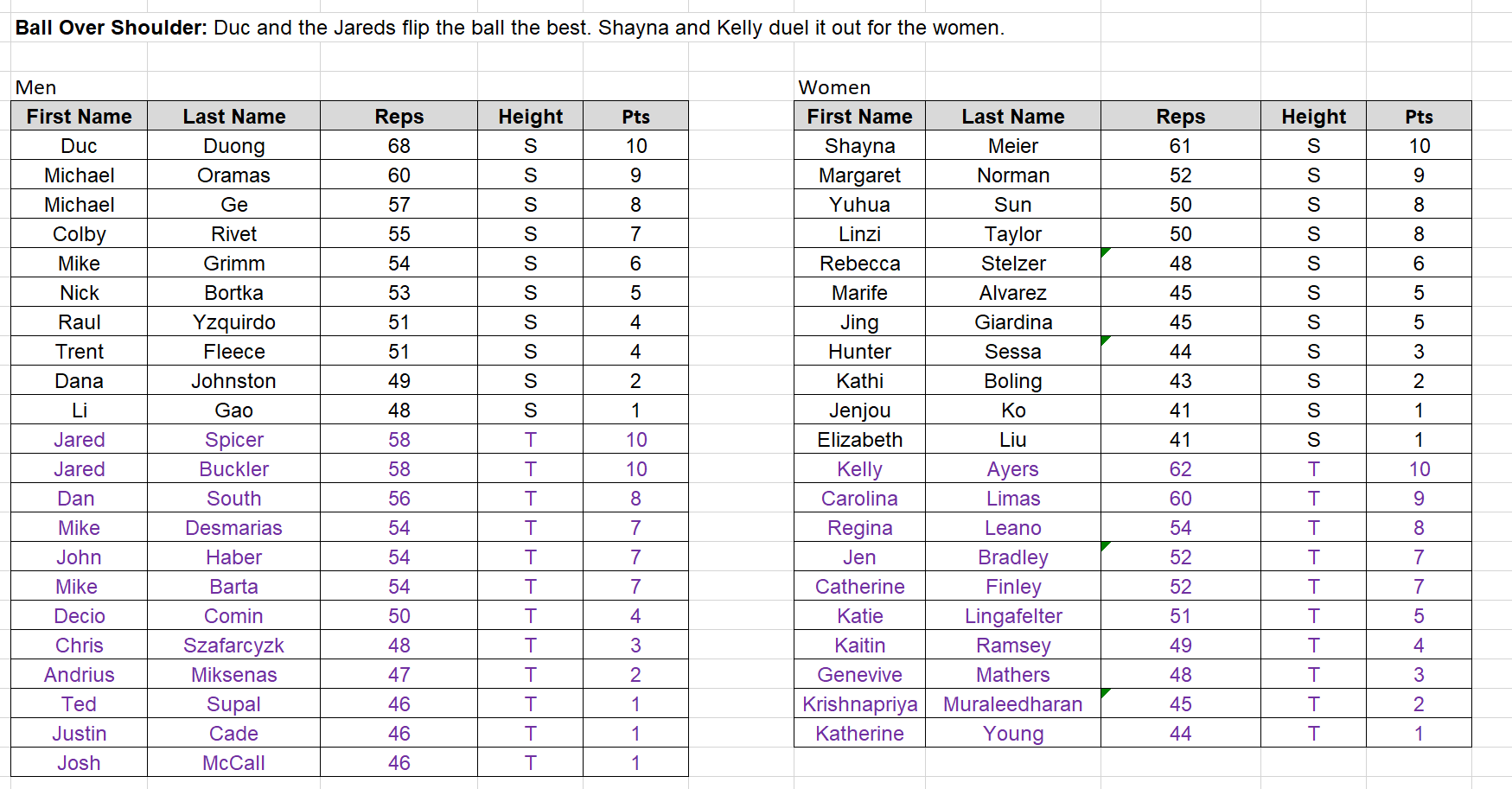1512x789 pixels.
Task: Select the cell containing Lingafelter
Action: [1013, 615]
